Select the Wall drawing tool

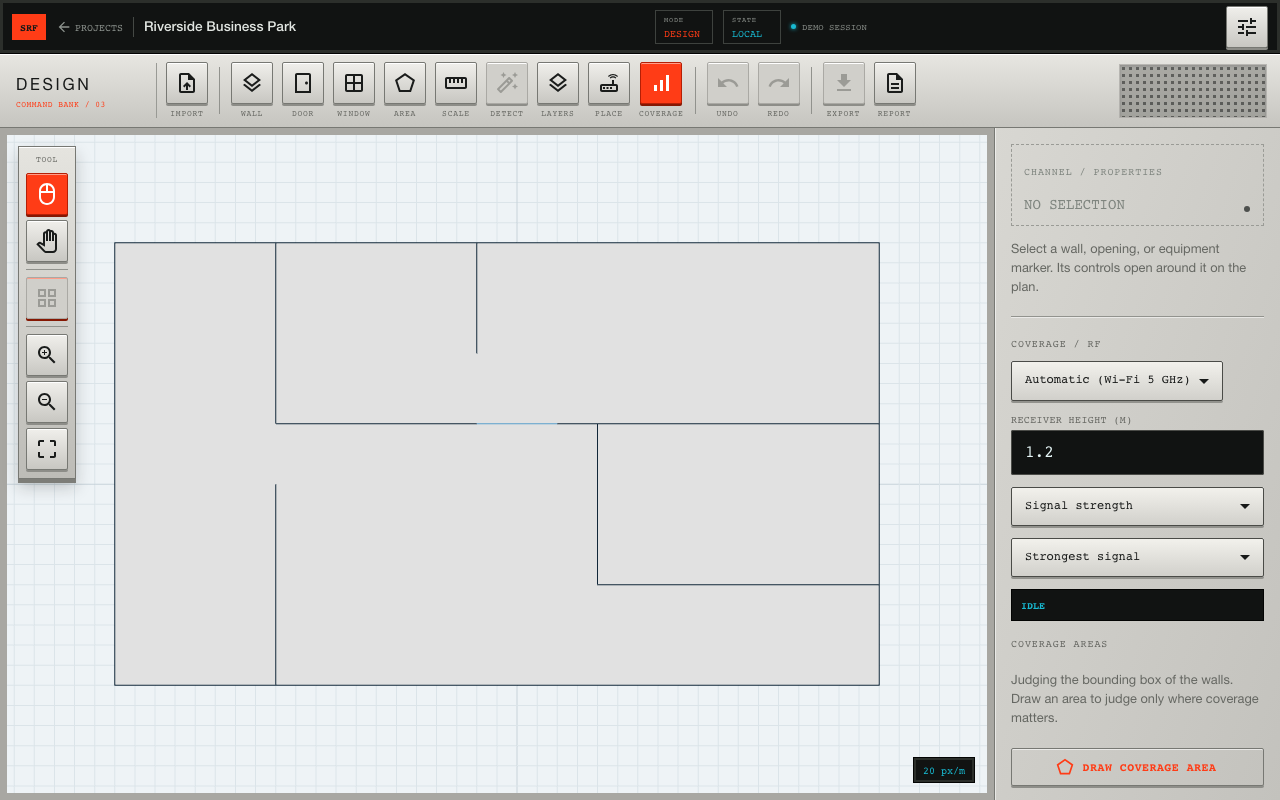pos(252,84)
